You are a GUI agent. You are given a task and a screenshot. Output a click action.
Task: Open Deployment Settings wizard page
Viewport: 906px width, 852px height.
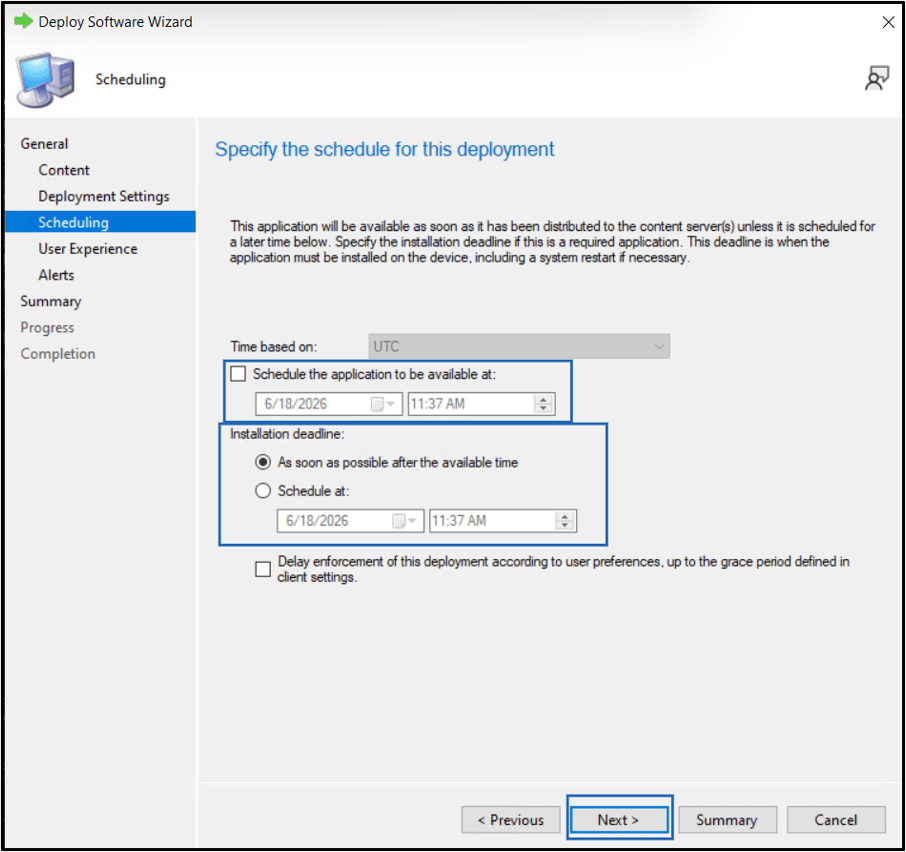104,196
